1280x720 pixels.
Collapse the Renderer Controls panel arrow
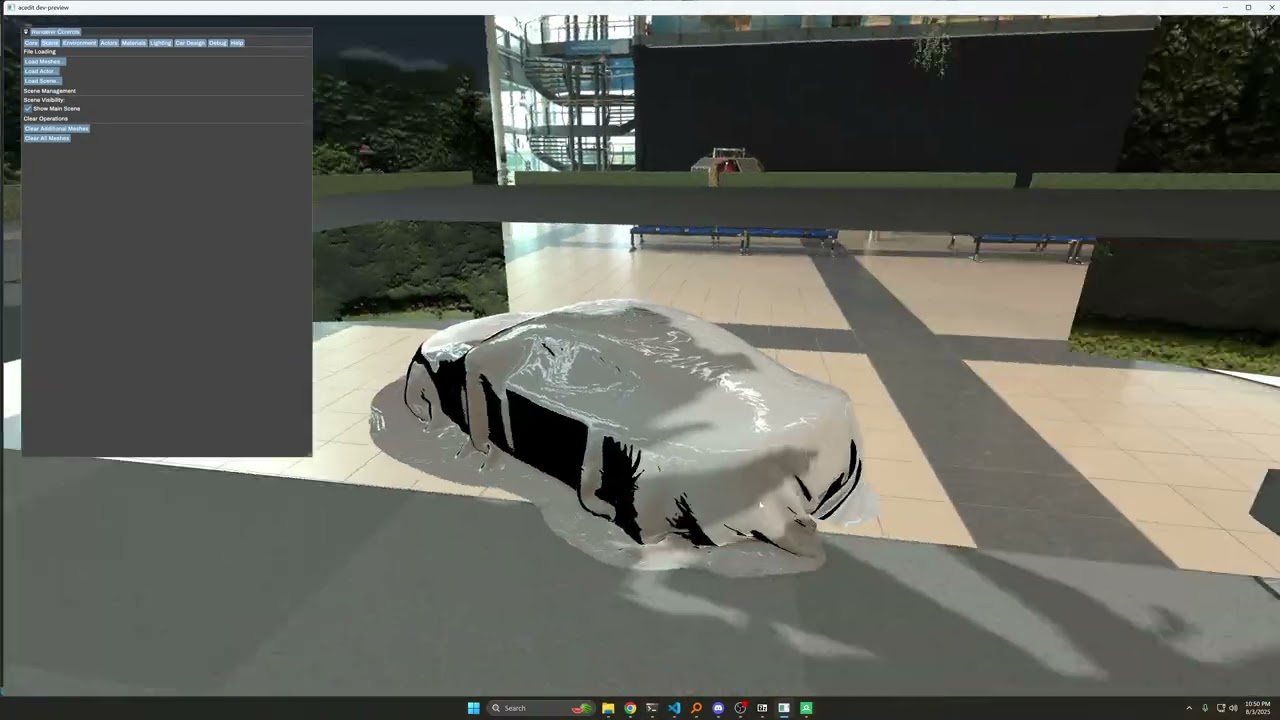tap(26, 32)
